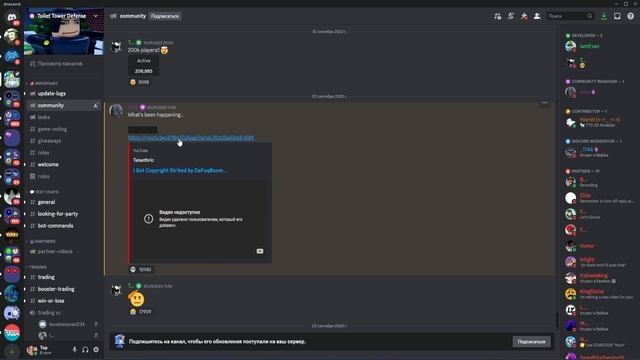This screenshot has height=360, width=640.
Task: Click Telanthric channel name in embed
Action: (144, 160)
